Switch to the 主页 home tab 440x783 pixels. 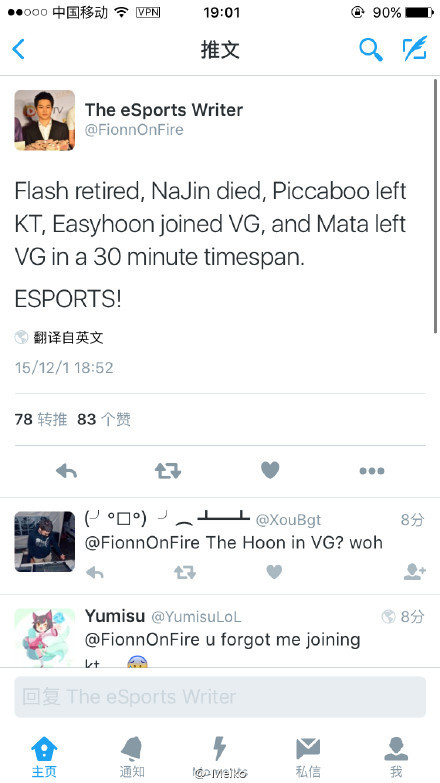[x=44, y=756]
